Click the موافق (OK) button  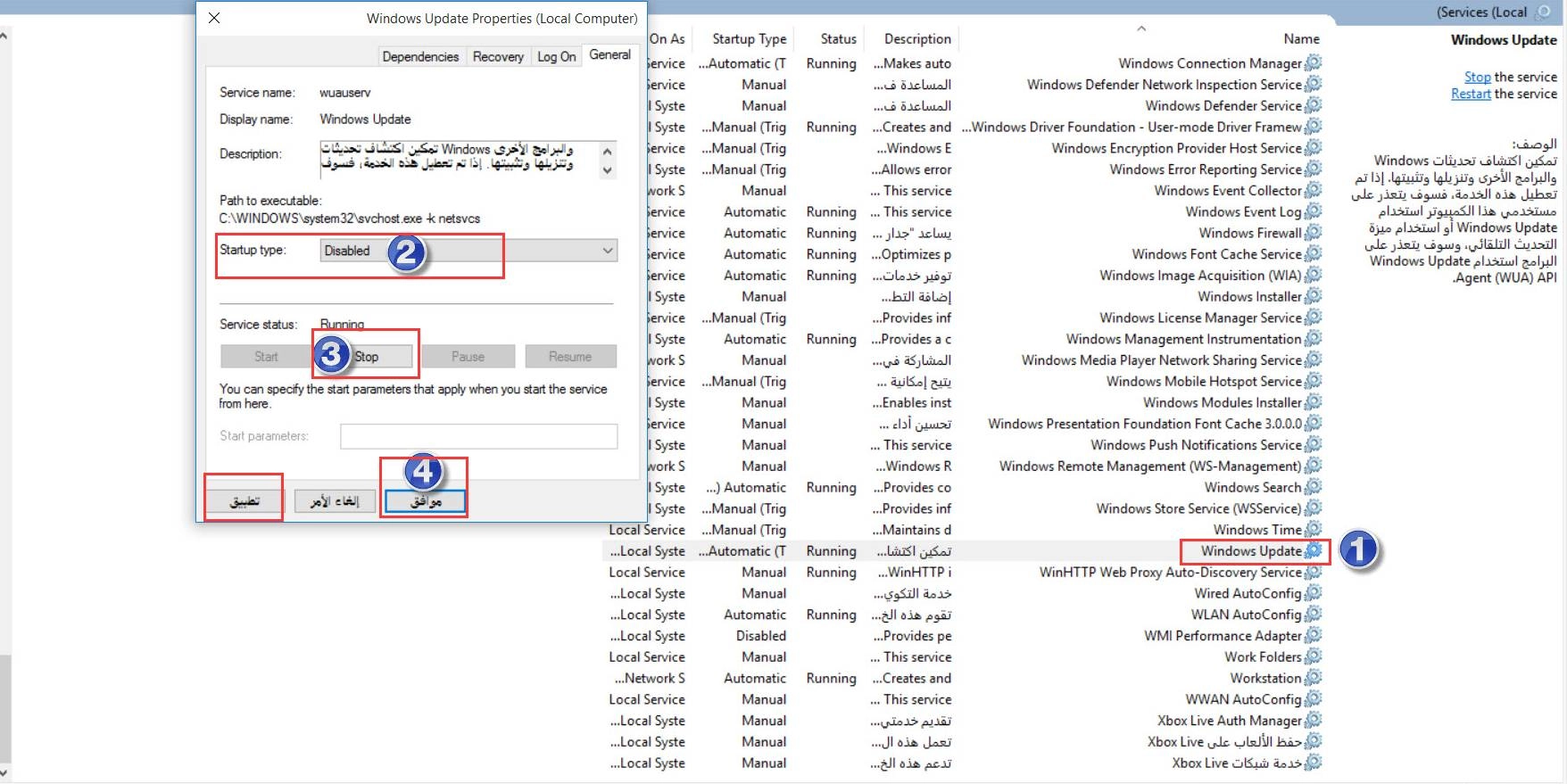pyautogui.click(x=426, y=502)
